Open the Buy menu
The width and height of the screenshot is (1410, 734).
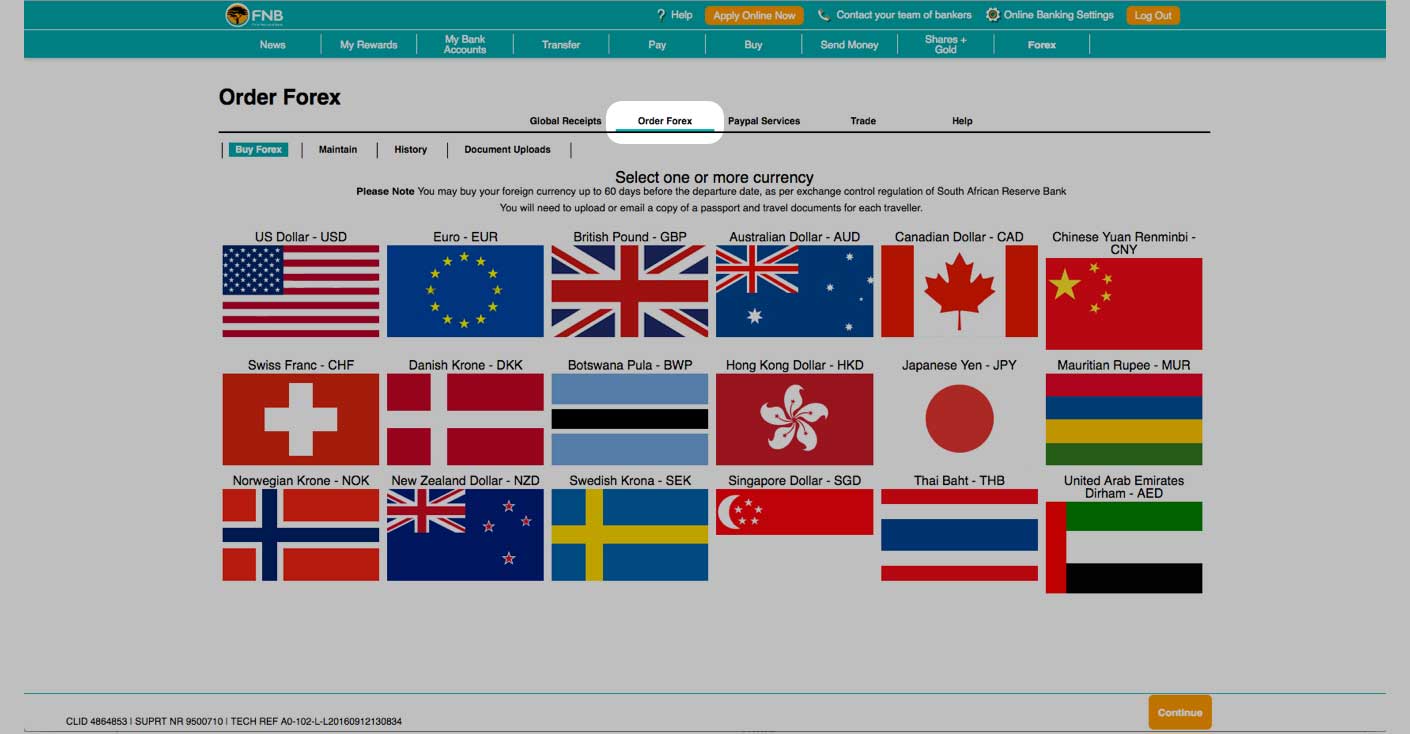click(x=753, y=44)
